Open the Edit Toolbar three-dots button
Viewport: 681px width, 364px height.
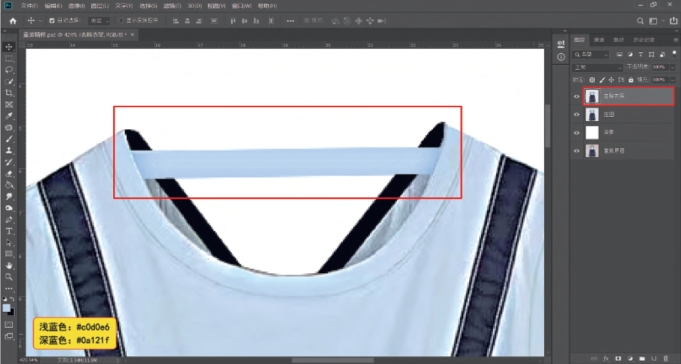pos(9,288)
